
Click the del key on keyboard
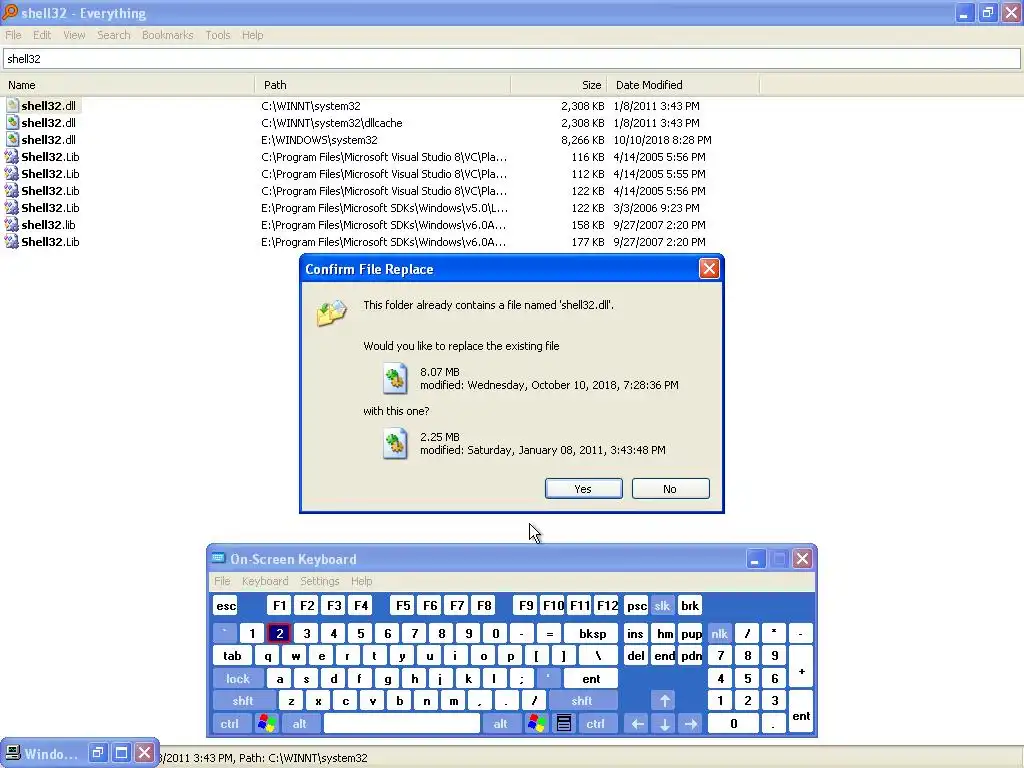(x=635, y=656)
